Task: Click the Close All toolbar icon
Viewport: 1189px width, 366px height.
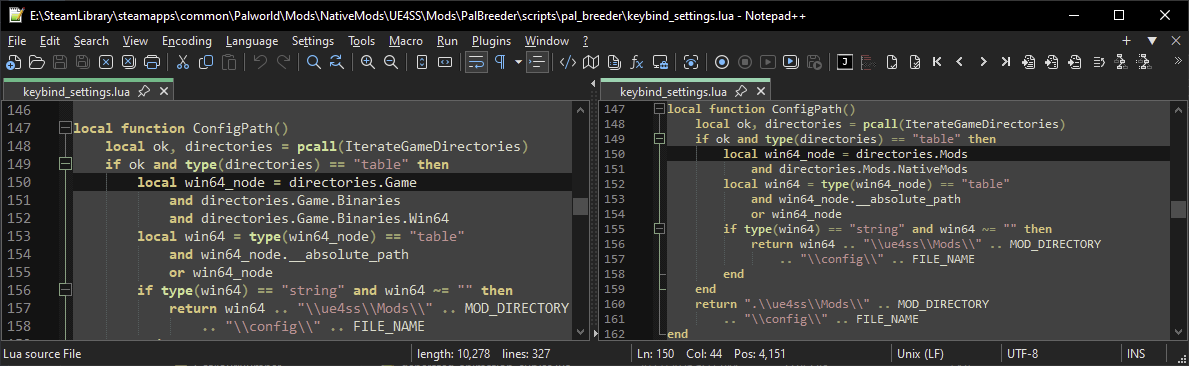Action: pyautogui.click(x=129, y=62)
